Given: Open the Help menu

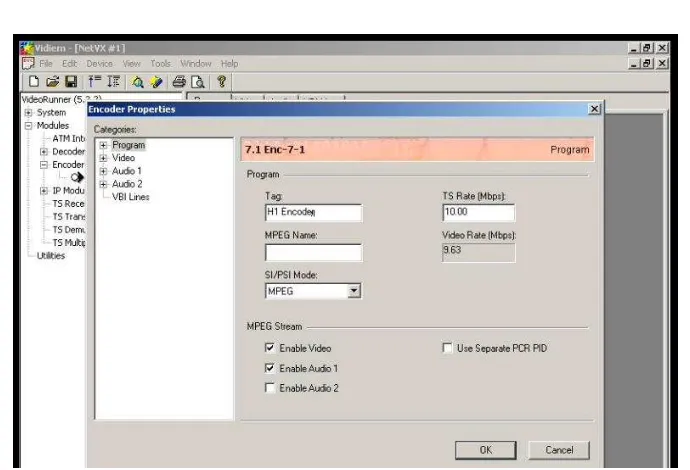Looking at the screenshot, I should pos(229,64).
